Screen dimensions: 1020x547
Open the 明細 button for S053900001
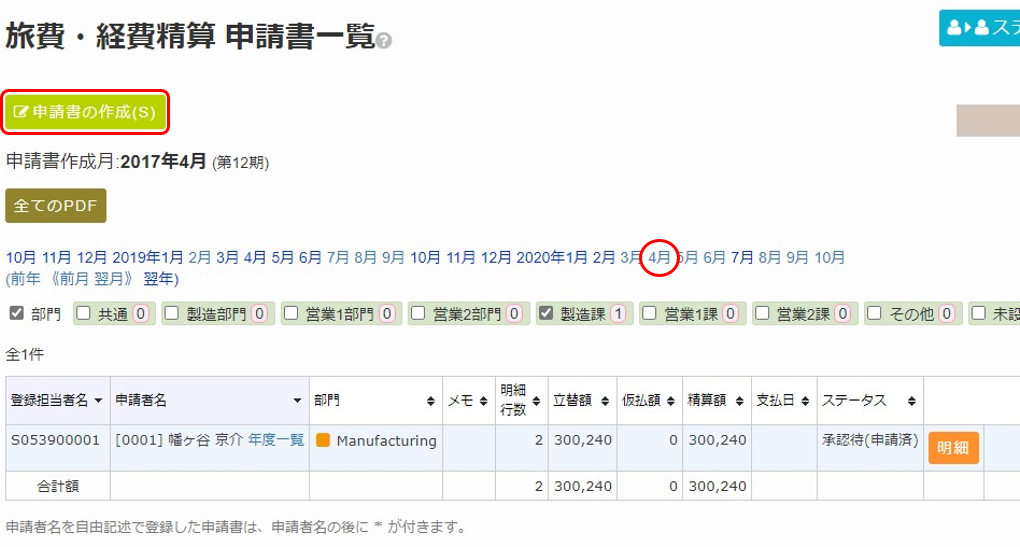[953, 447]
